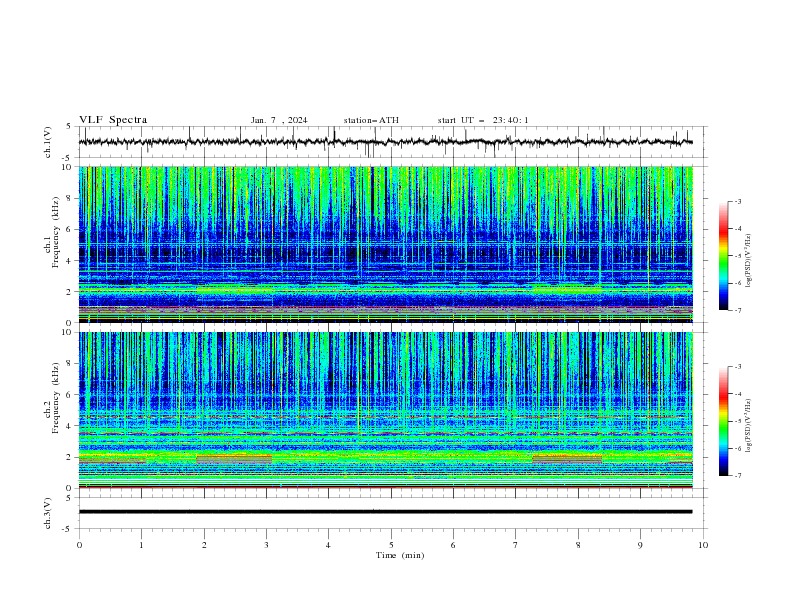Click the 'ch.1(V)' waveform axis label
Image resolution: width=792 pixels, height=612 pixels.
(x=48, y=142)
